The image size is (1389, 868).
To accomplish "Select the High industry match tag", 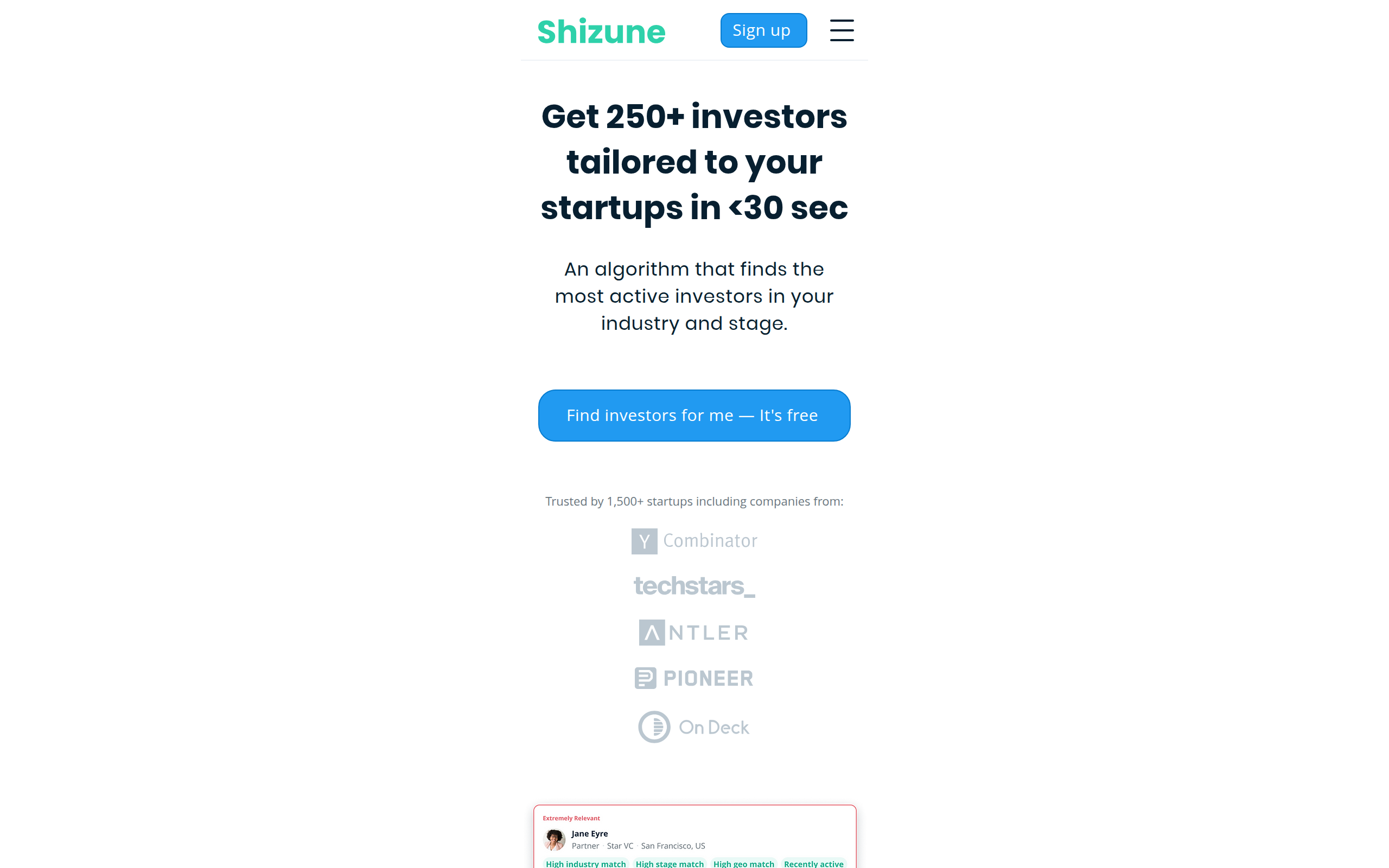I will click(x=585, y=864).
